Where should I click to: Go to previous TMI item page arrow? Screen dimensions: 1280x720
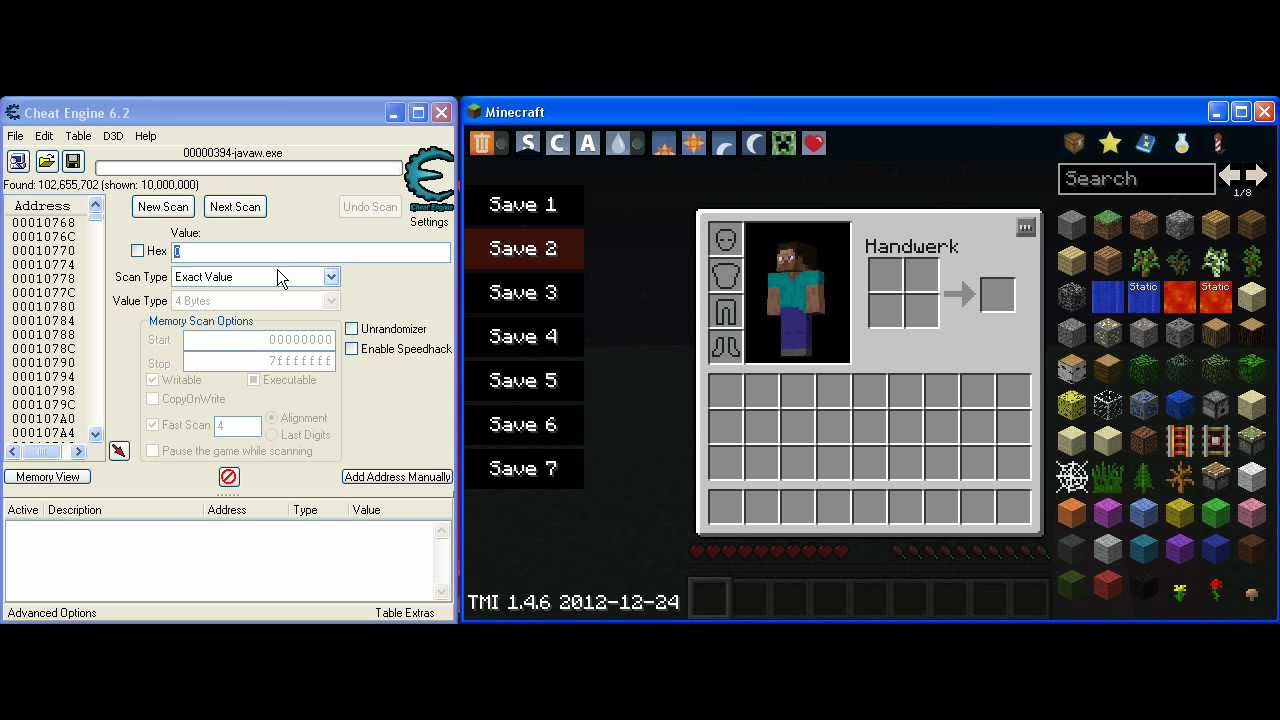[1230, 176]
